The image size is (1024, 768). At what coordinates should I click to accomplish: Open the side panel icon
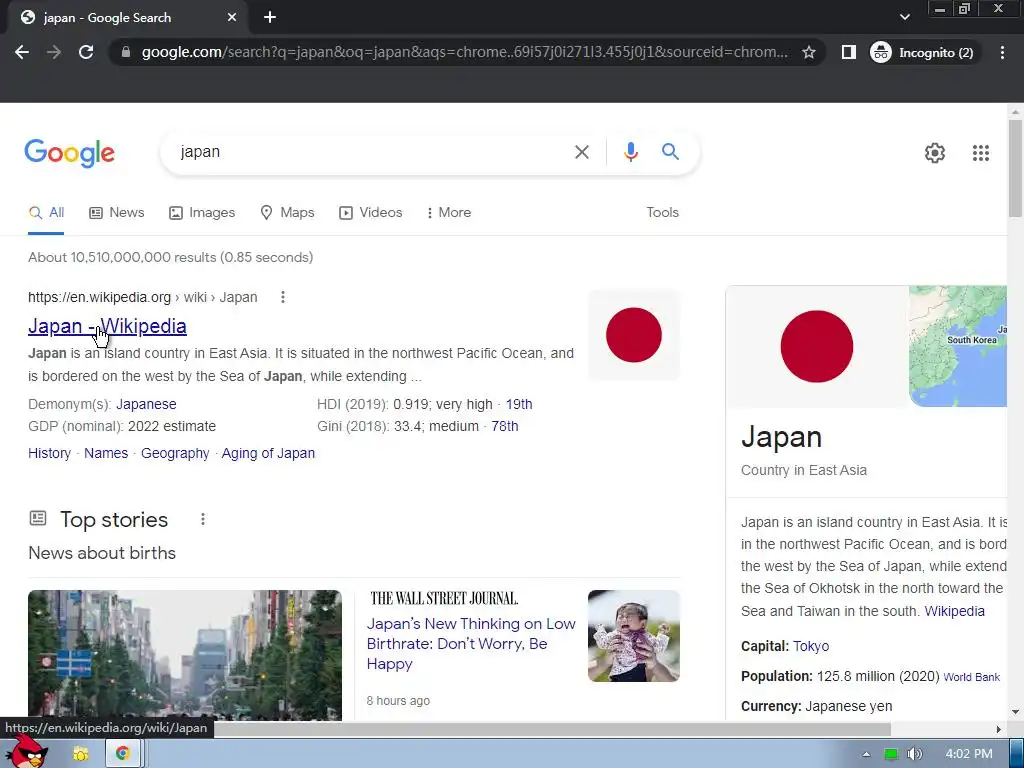click(x=848, y=52)
